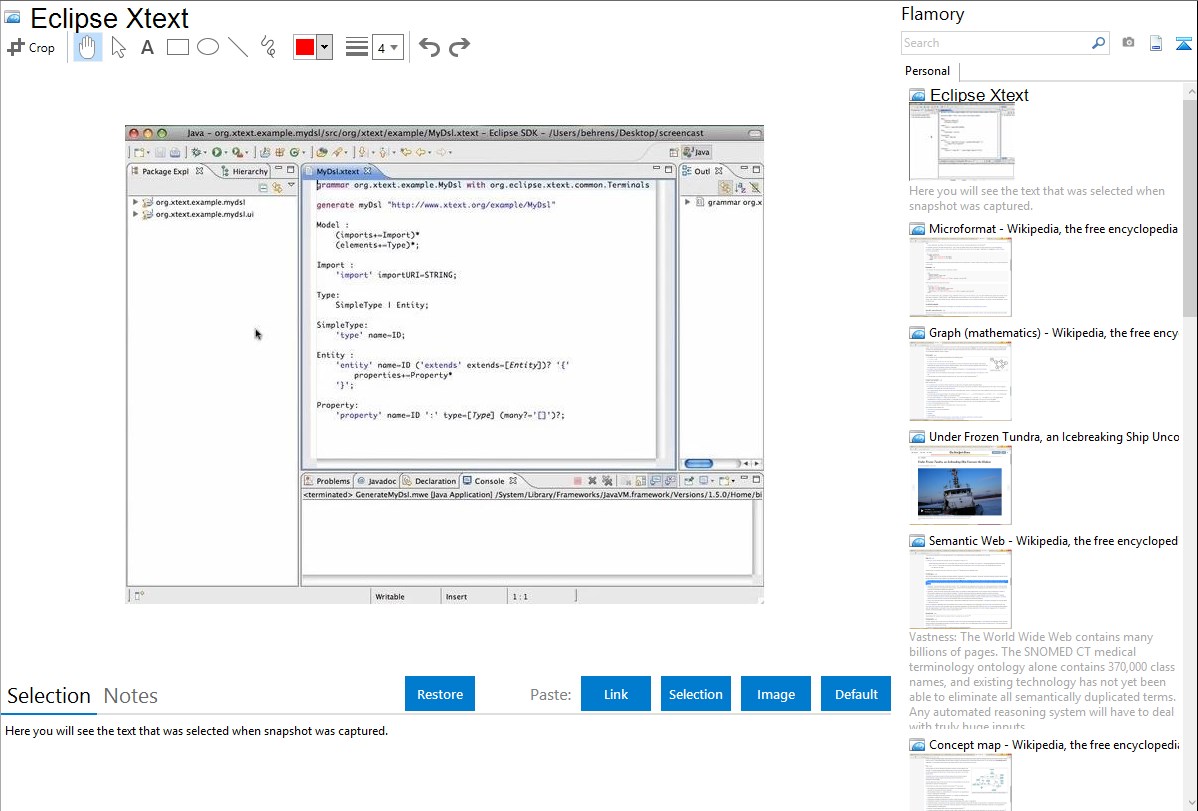
Task: Switch to the Notes tab
Action: coord(131,696)
